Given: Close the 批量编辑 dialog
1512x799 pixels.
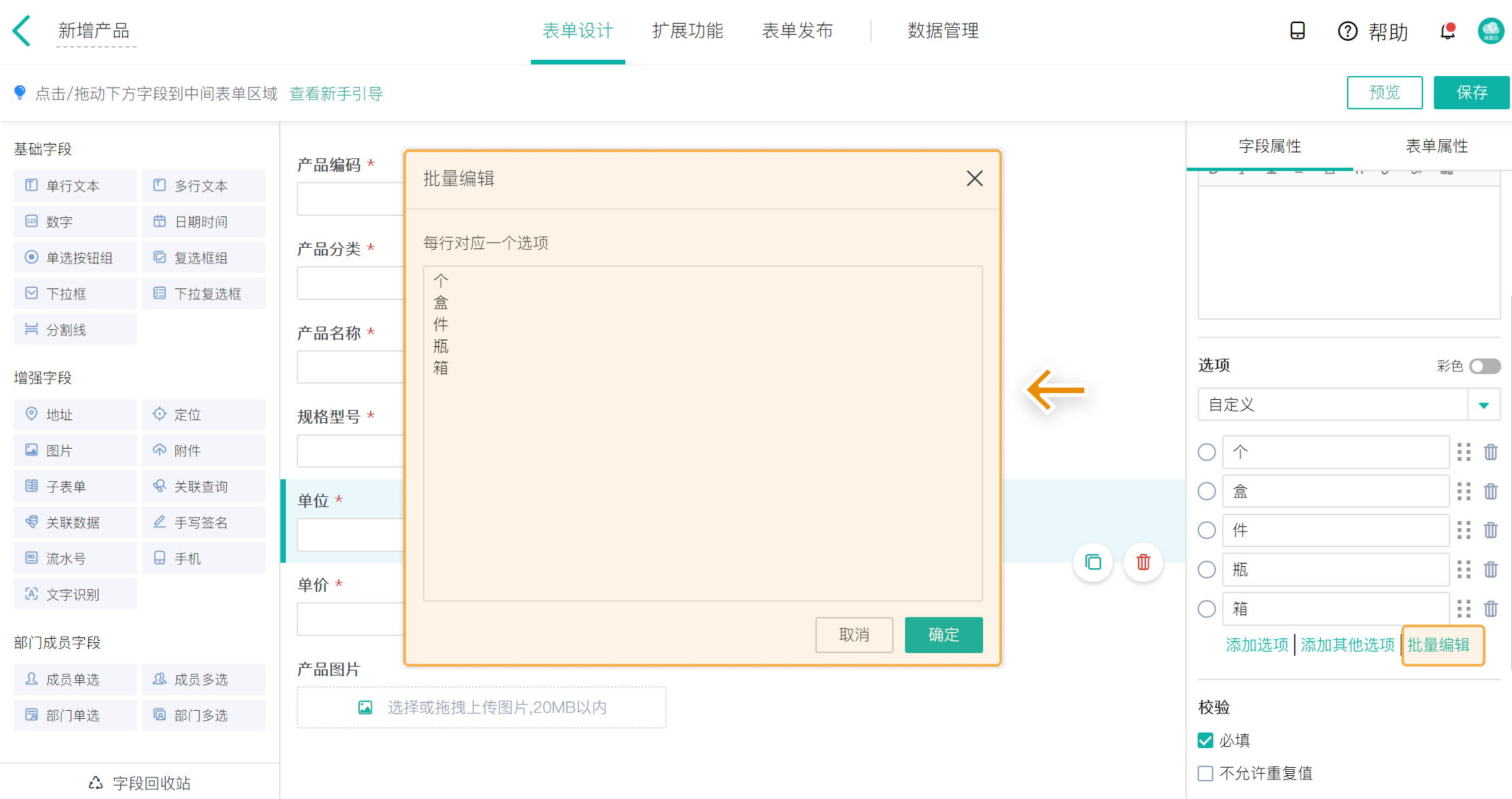Looking at the screenshot, I should tap(974, 179).
